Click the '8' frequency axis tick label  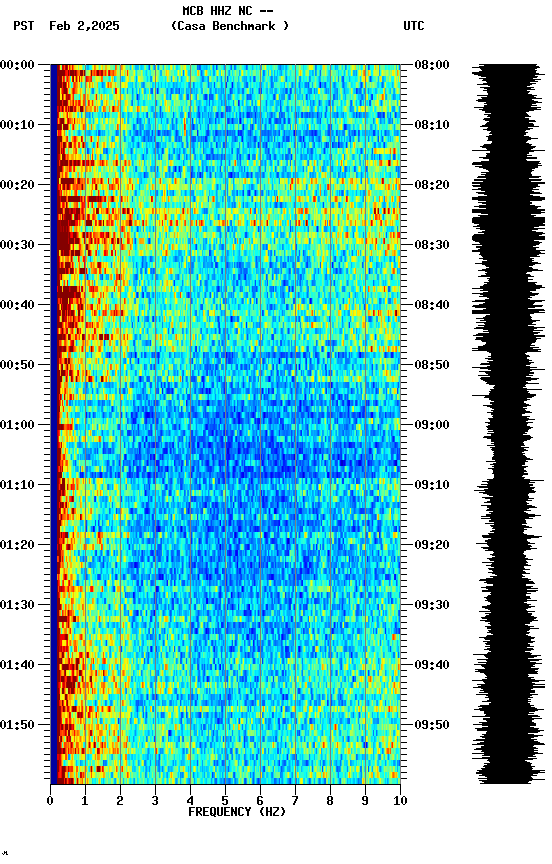(x=330, y=802)
